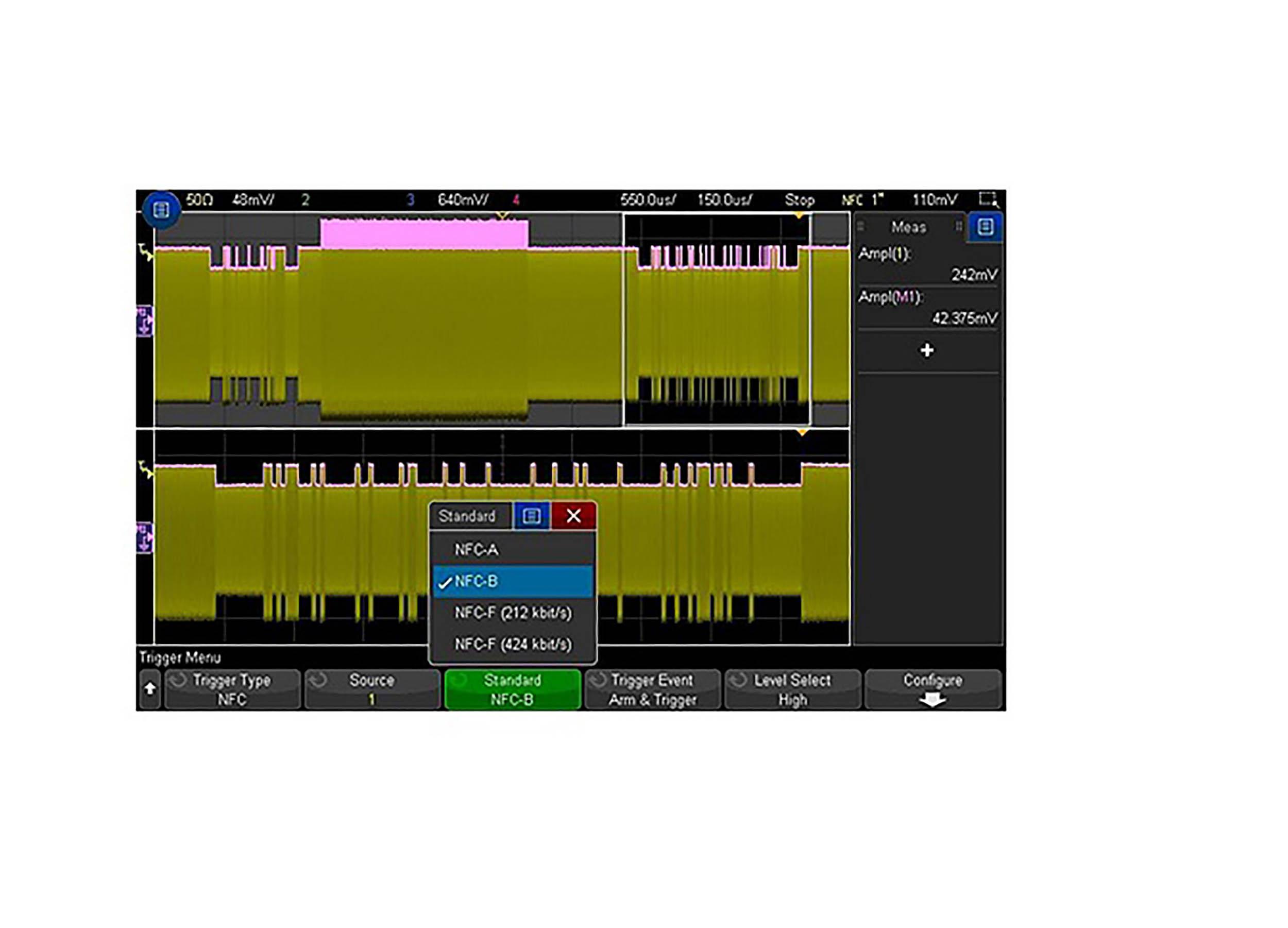
Task: Close the Standard popup with red X
Action: click(x=573, y=515)
